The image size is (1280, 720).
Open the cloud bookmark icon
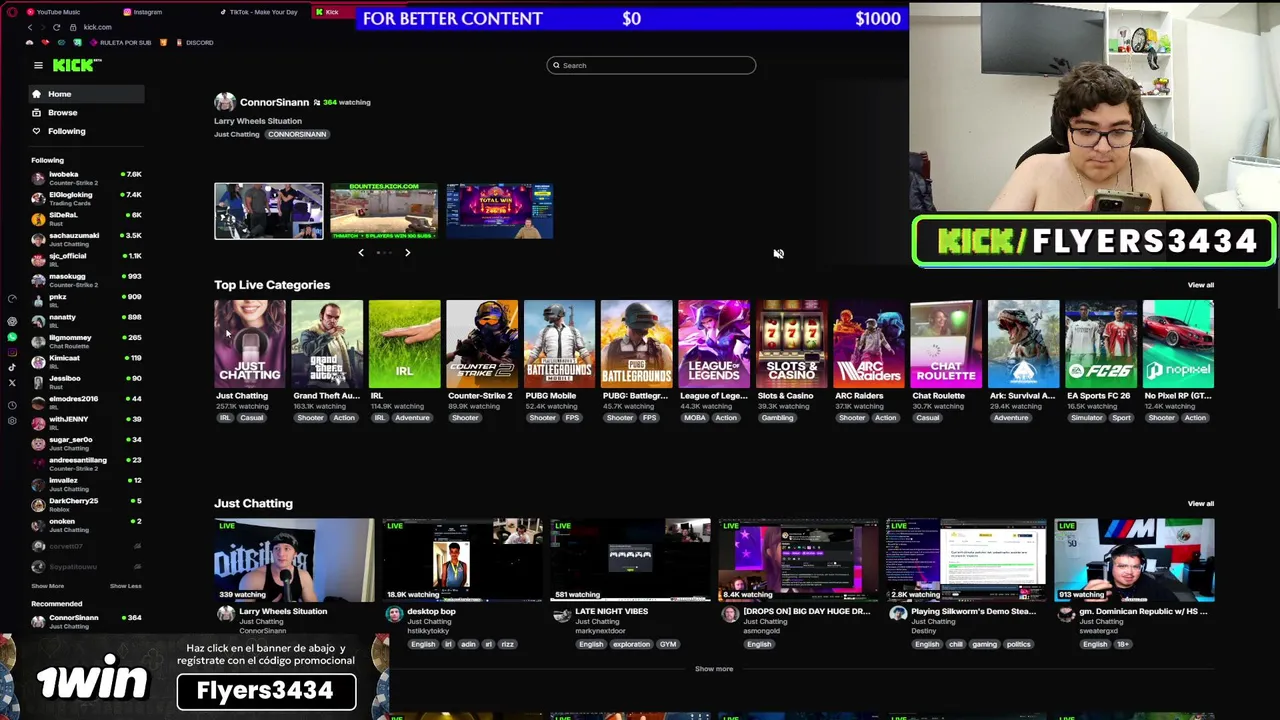(x=29, y=43)
